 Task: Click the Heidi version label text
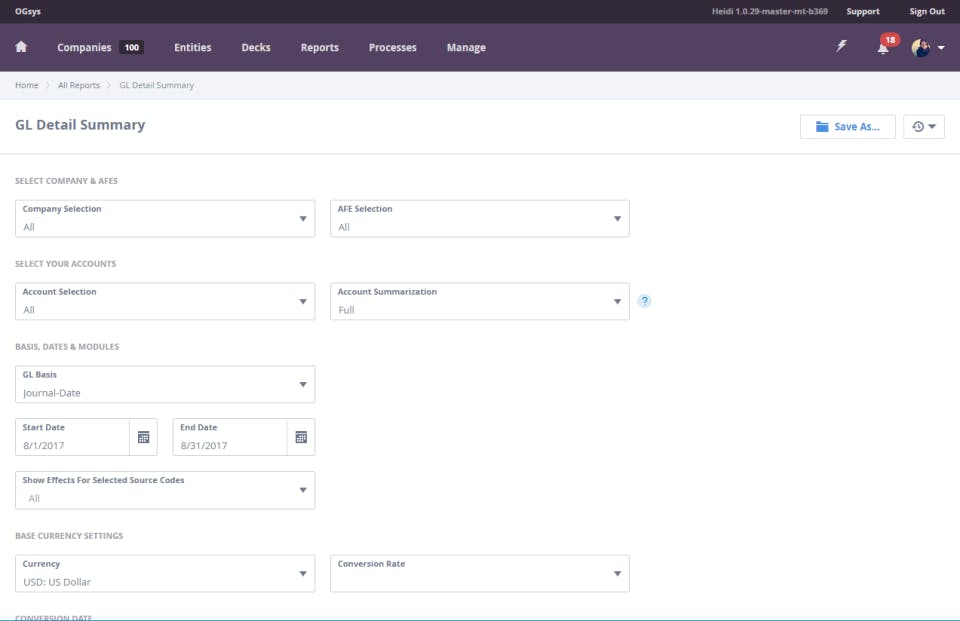(770, 11)
